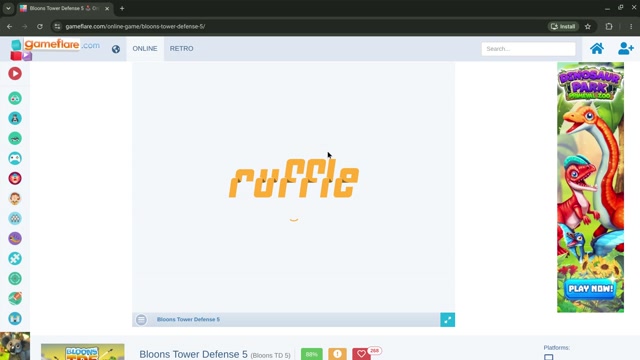Bookmark this page with the star icon
This screenshot has width=640, height=360.
click(x=588, y=27)
